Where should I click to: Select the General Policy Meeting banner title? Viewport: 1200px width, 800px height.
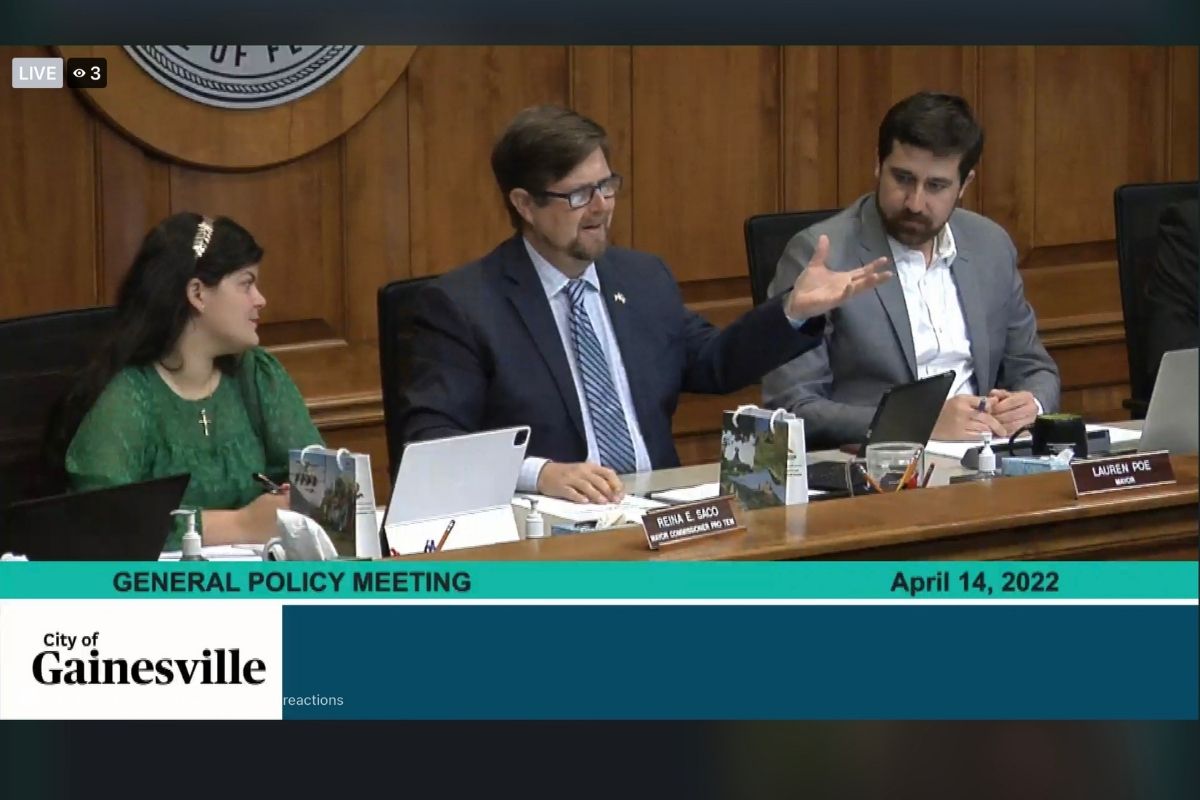[291, 582]
